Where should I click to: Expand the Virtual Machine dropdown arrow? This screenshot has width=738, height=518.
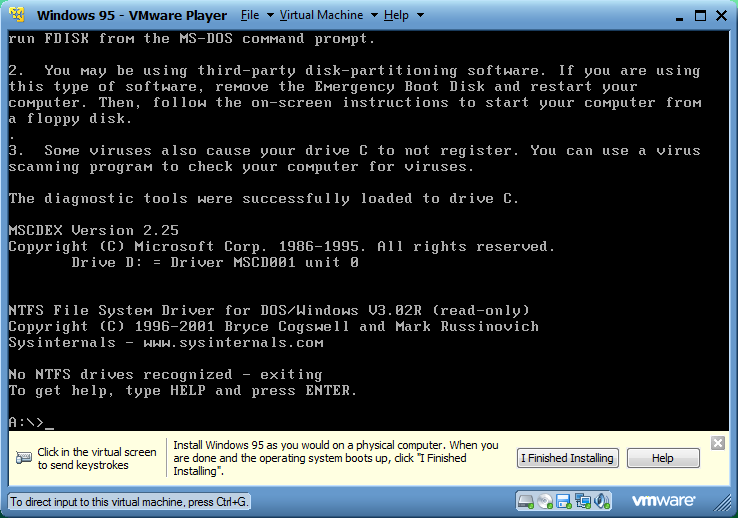click(x=374, y=15)
